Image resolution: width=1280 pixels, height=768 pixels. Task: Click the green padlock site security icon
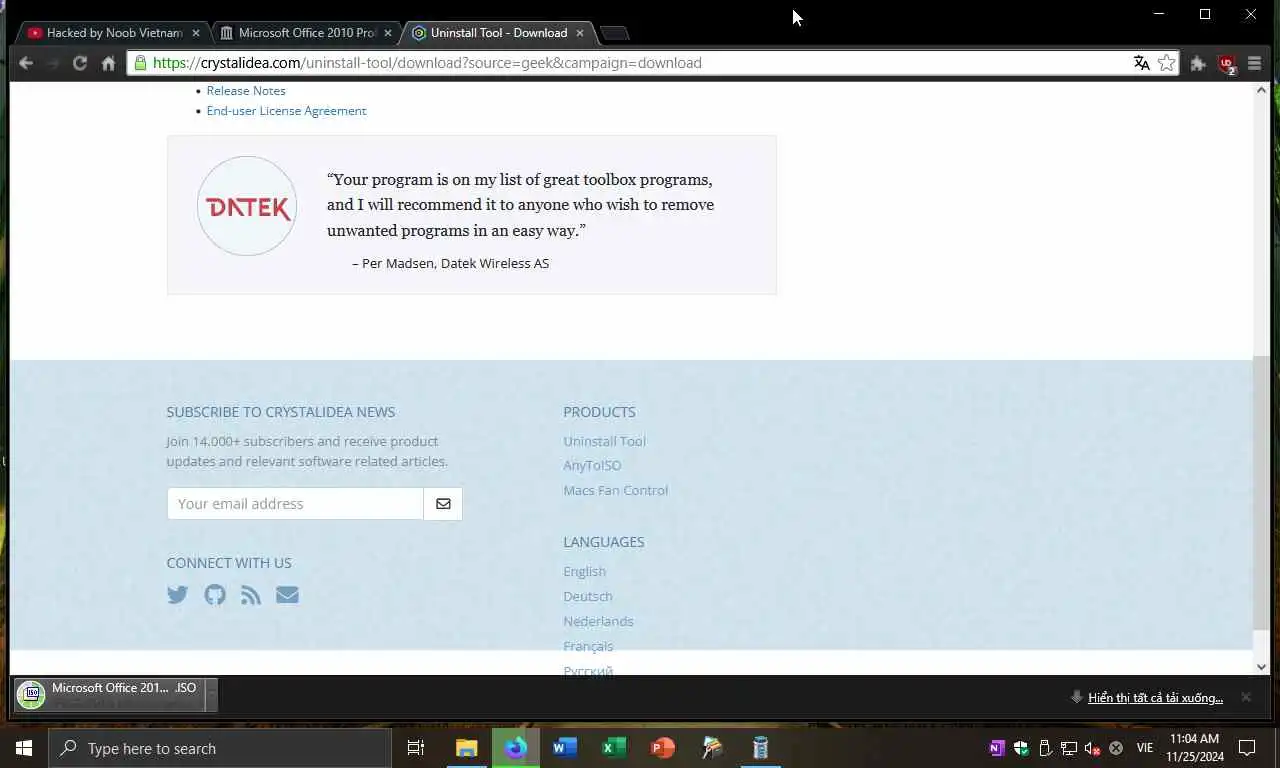141,63
